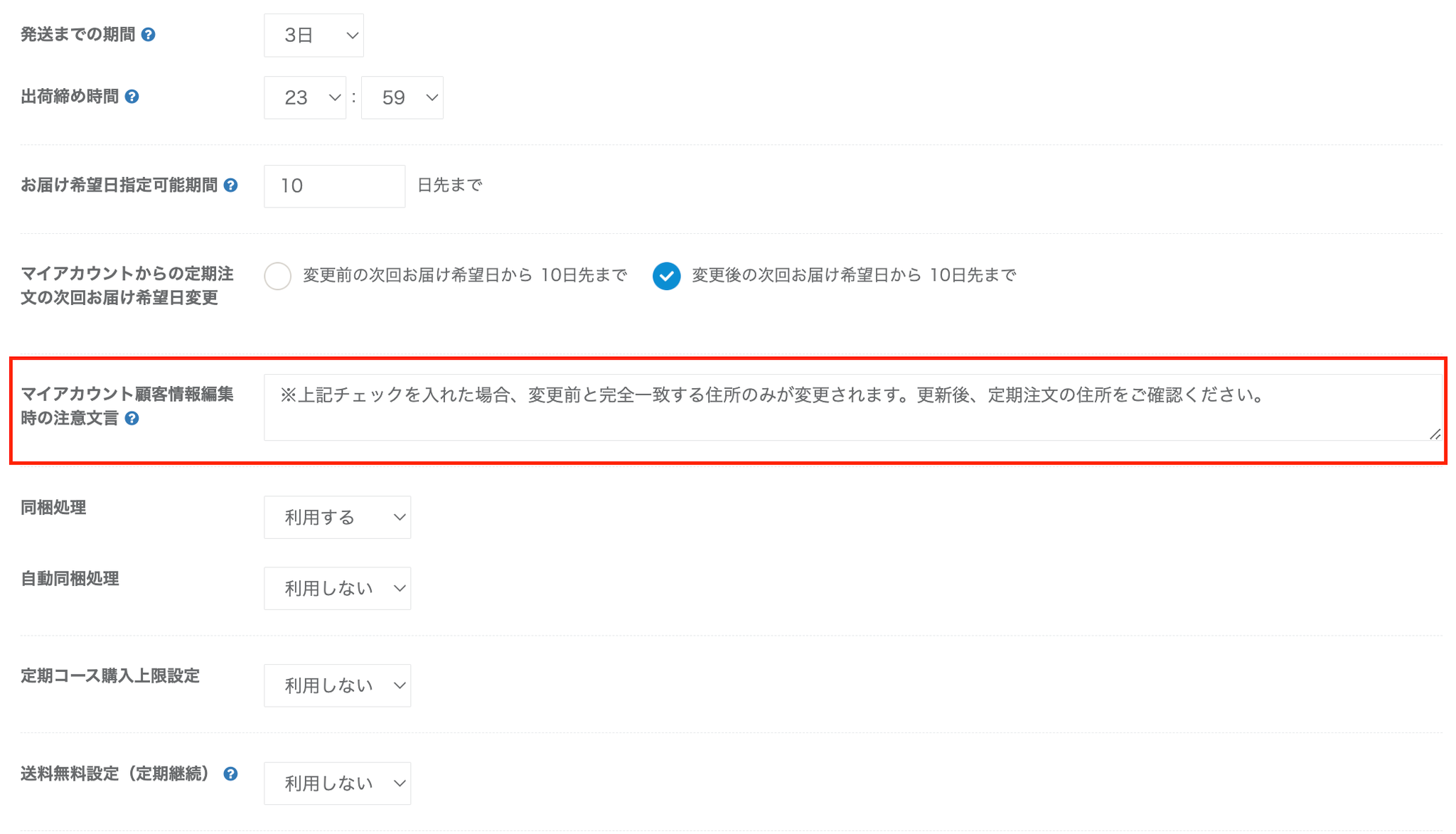
Task: Click the textarea resize handle corner
Action: click(x=1435, y=434)
